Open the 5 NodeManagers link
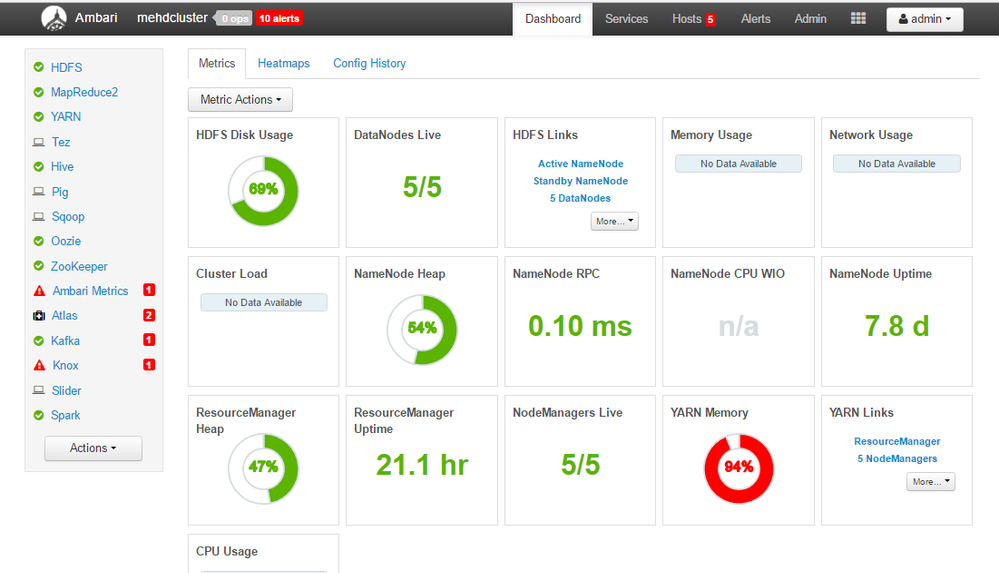This screenshot has width=999, height=573. coord(897,458)
